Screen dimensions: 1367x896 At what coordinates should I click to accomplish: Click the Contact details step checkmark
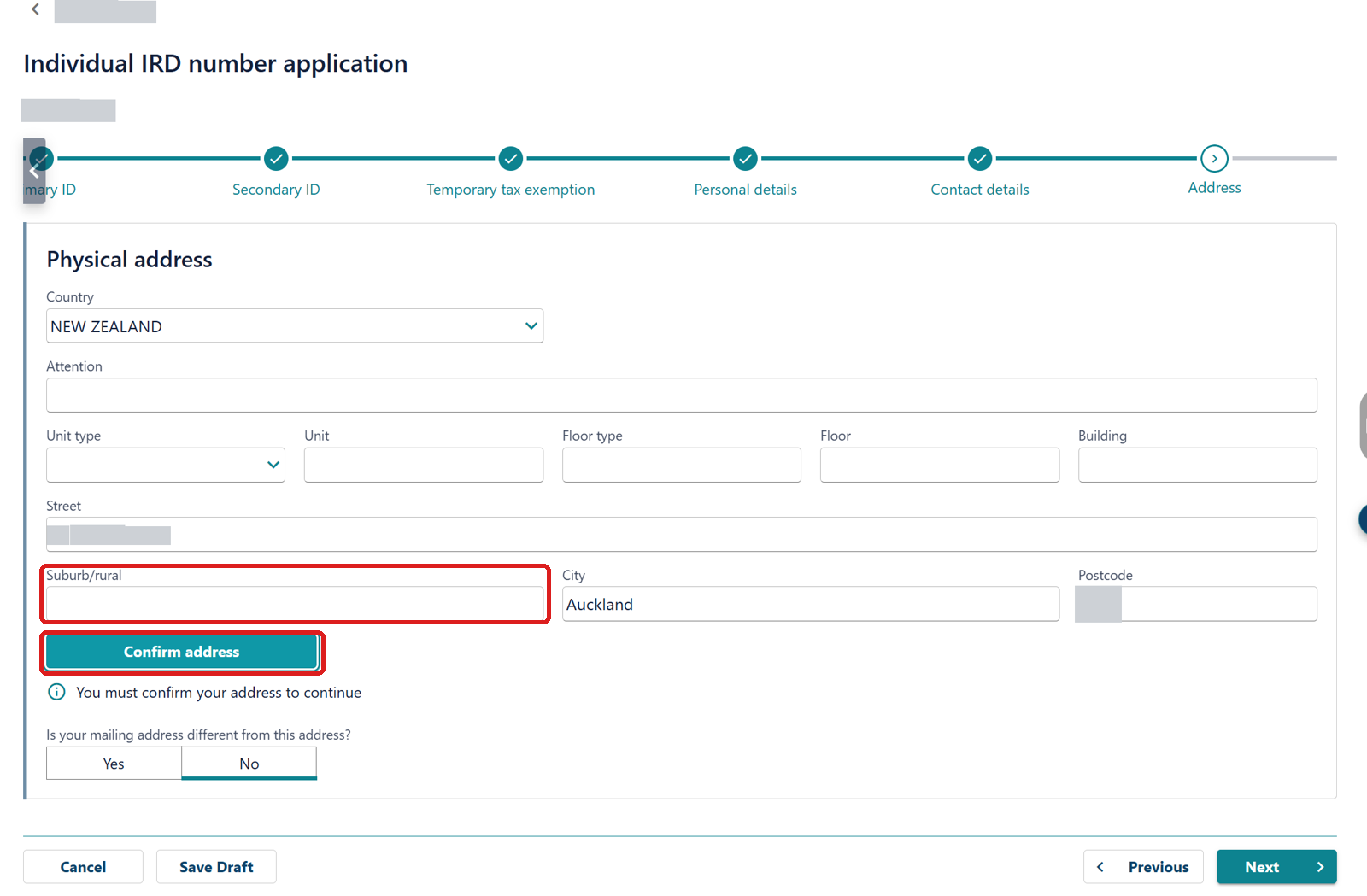(980, 158)
